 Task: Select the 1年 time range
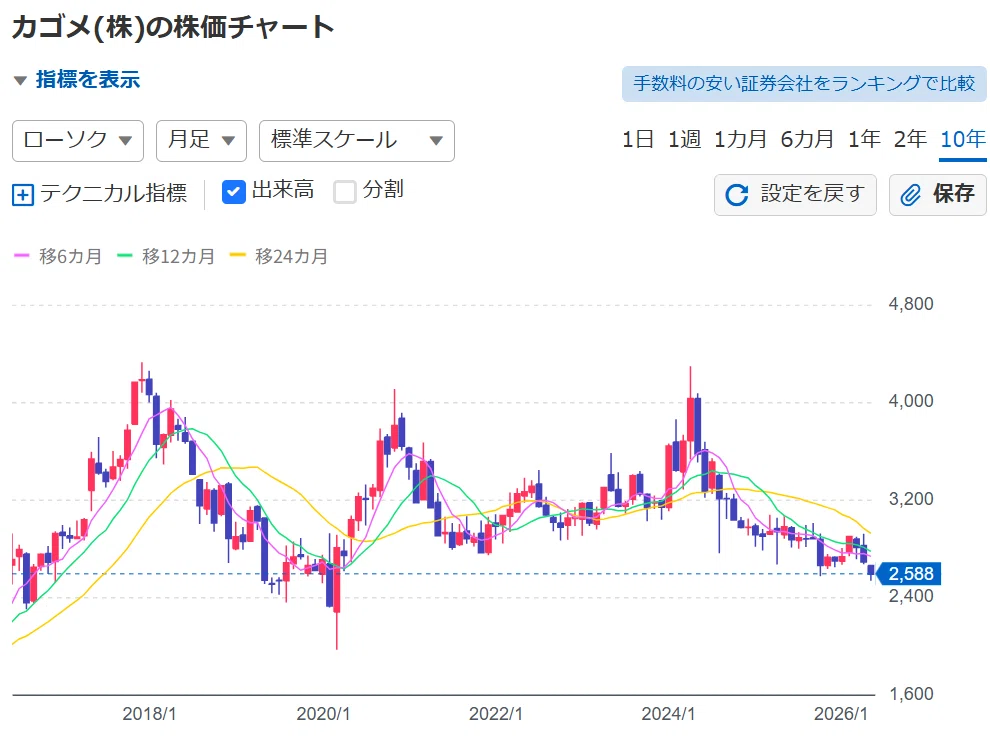(x=864, y=139)
